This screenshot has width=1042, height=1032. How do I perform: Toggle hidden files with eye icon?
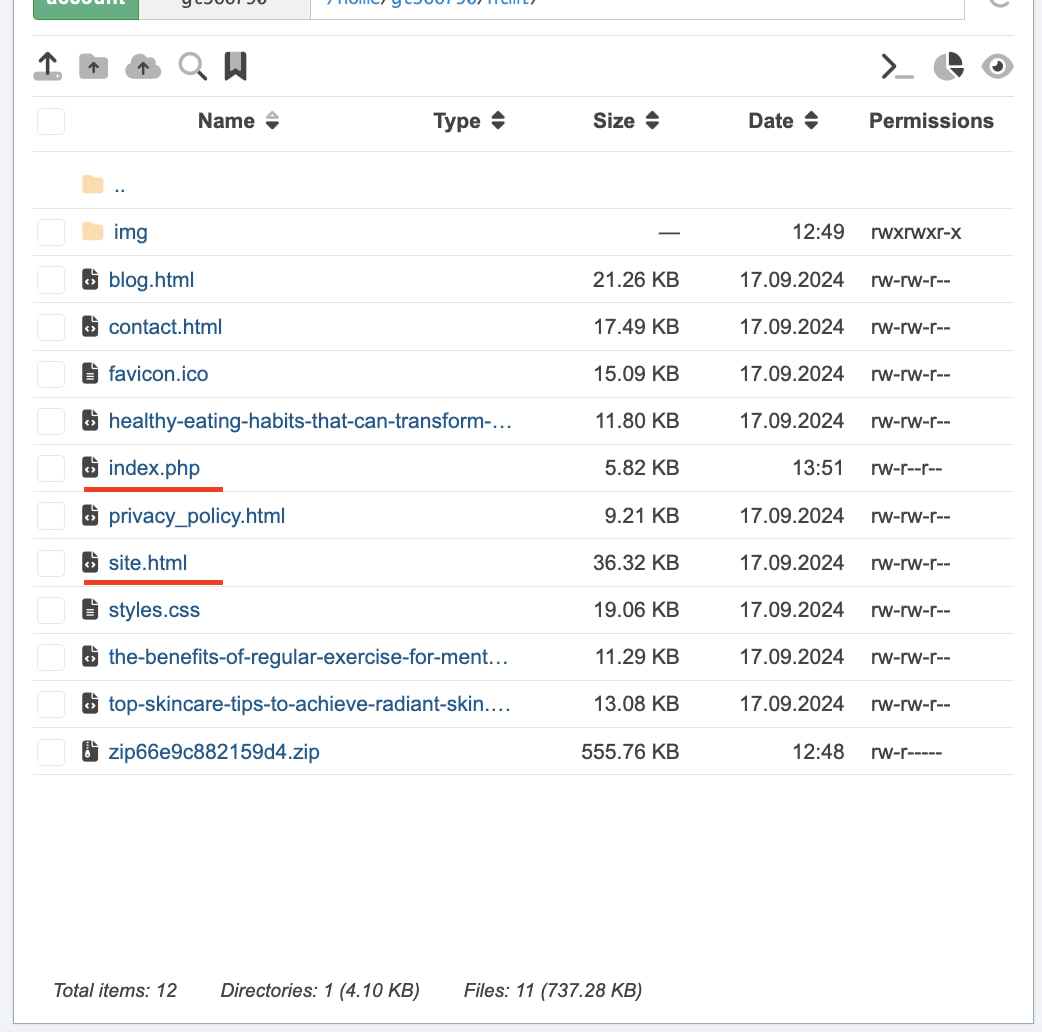point(997,67)
